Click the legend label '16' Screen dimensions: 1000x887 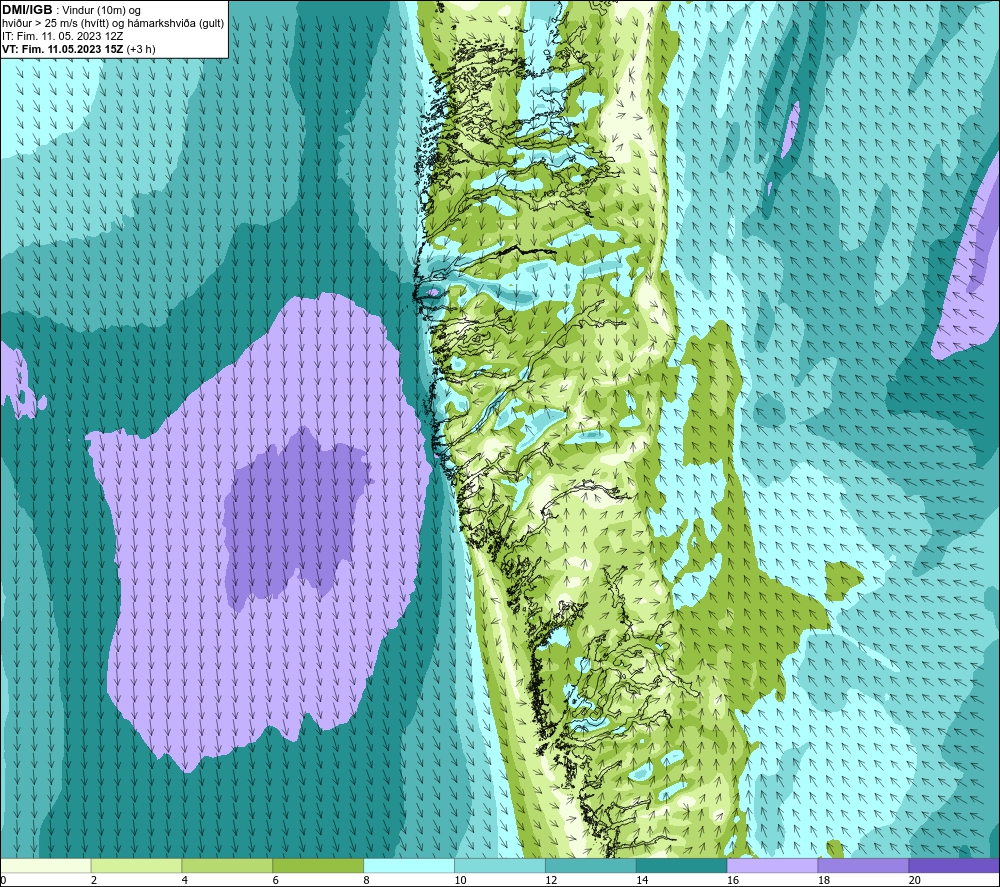[733, 880]
